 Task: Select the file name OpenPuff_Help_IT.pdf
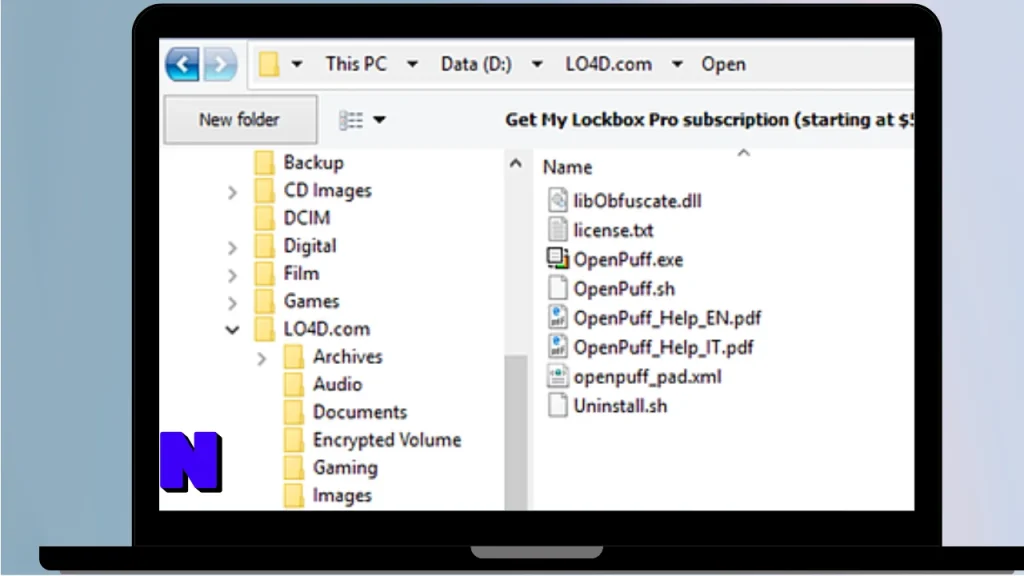click(664, 347)
